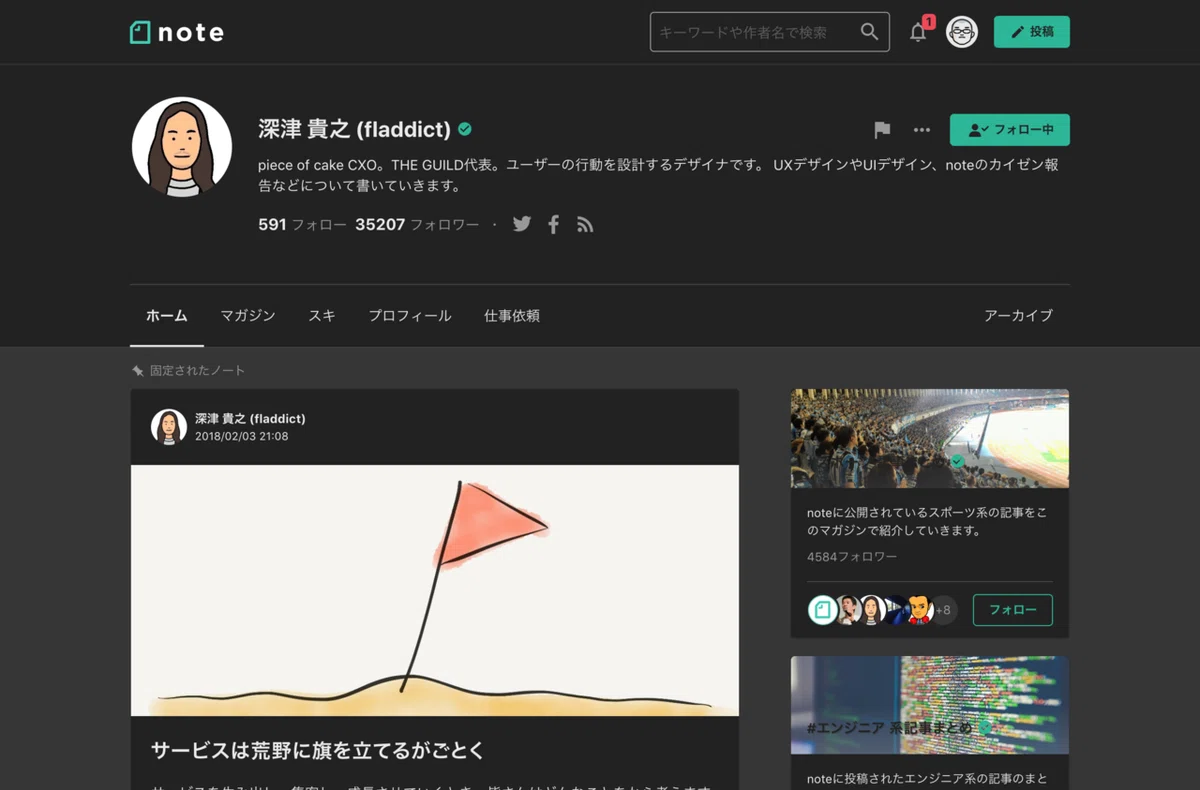The height and width of the screenshot is (790, 1200).
Task: Open the アーカイブ archive tab
Action: [x=1018, y=316]
